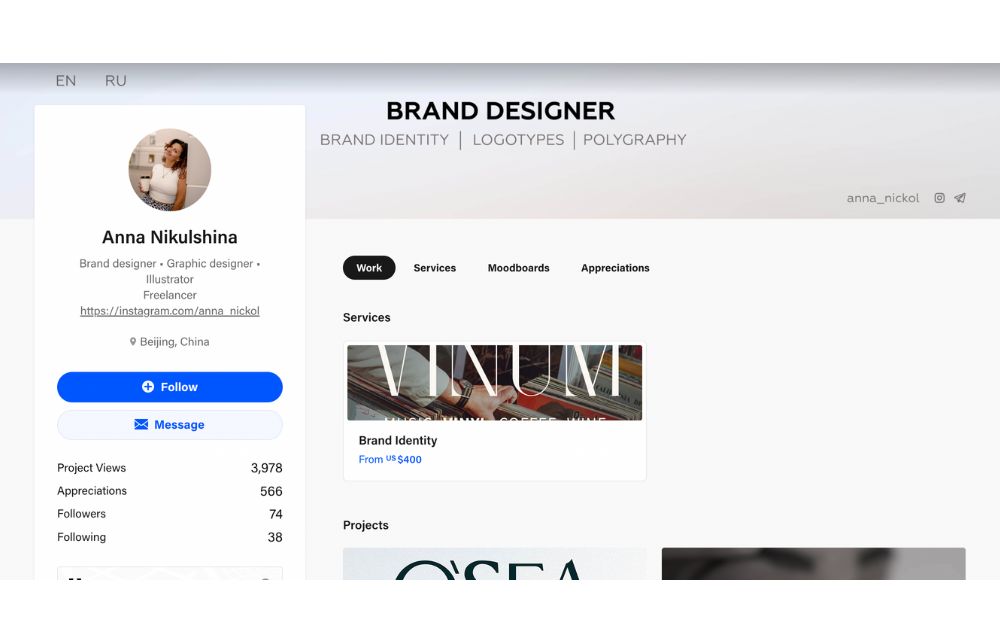Click the plus icon on Follow button
The width and height of the screenshot is (1000, 630).
click(148, 386)
